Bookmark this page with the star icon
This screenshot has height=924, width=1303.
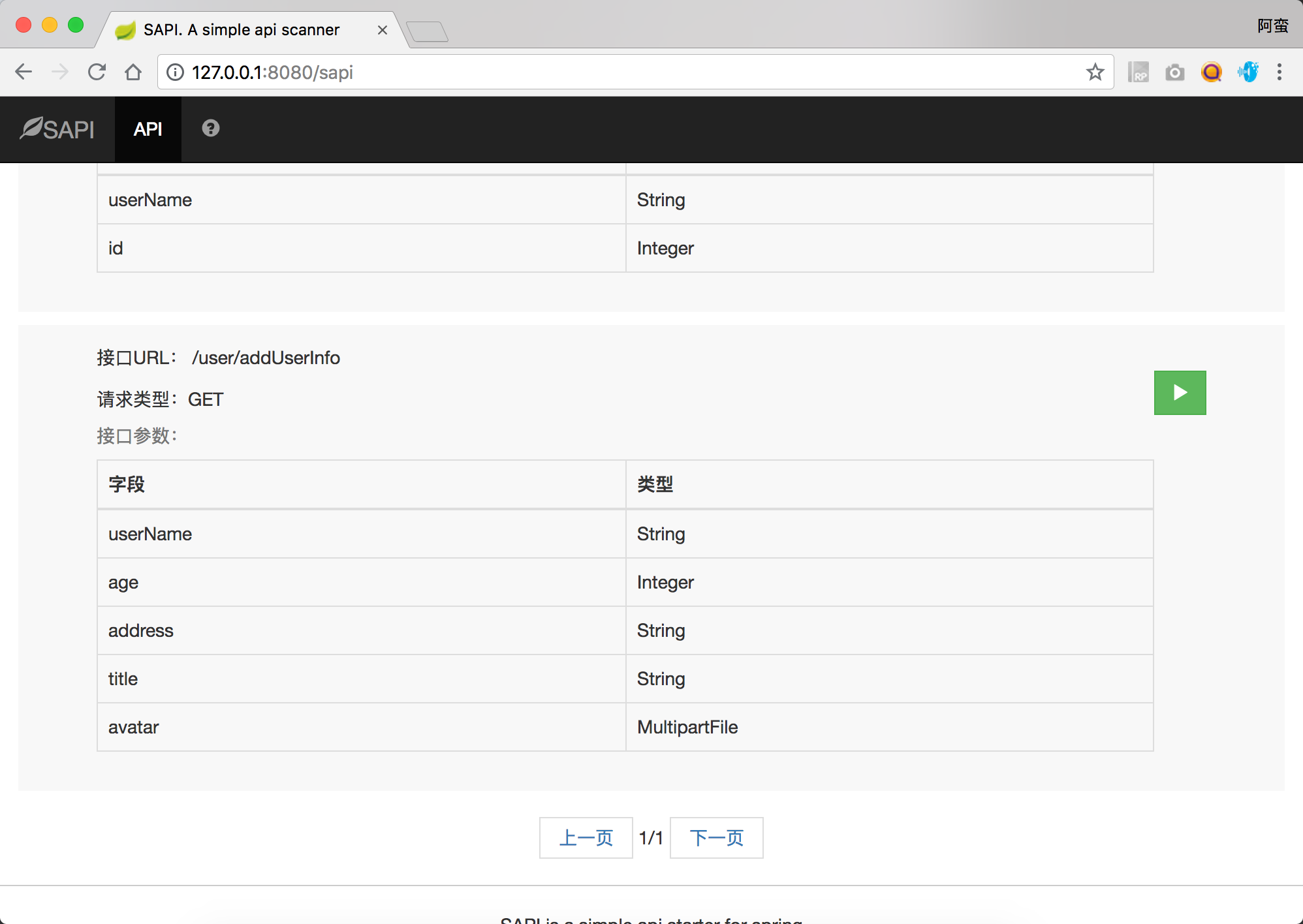click(x=1095, y=72)
